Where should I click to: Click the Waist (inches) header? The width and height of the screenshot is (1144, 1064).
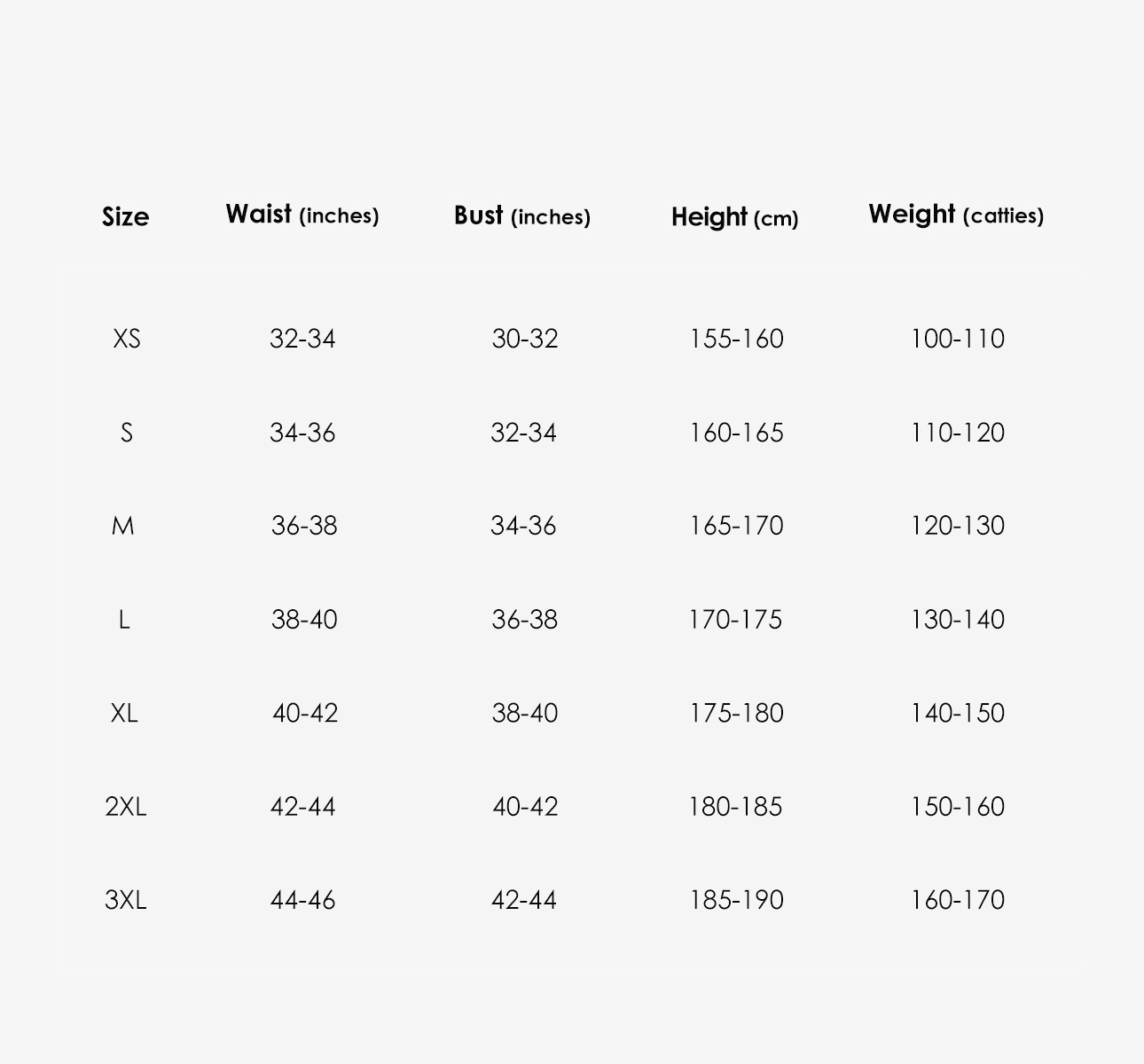coord(302,215)
